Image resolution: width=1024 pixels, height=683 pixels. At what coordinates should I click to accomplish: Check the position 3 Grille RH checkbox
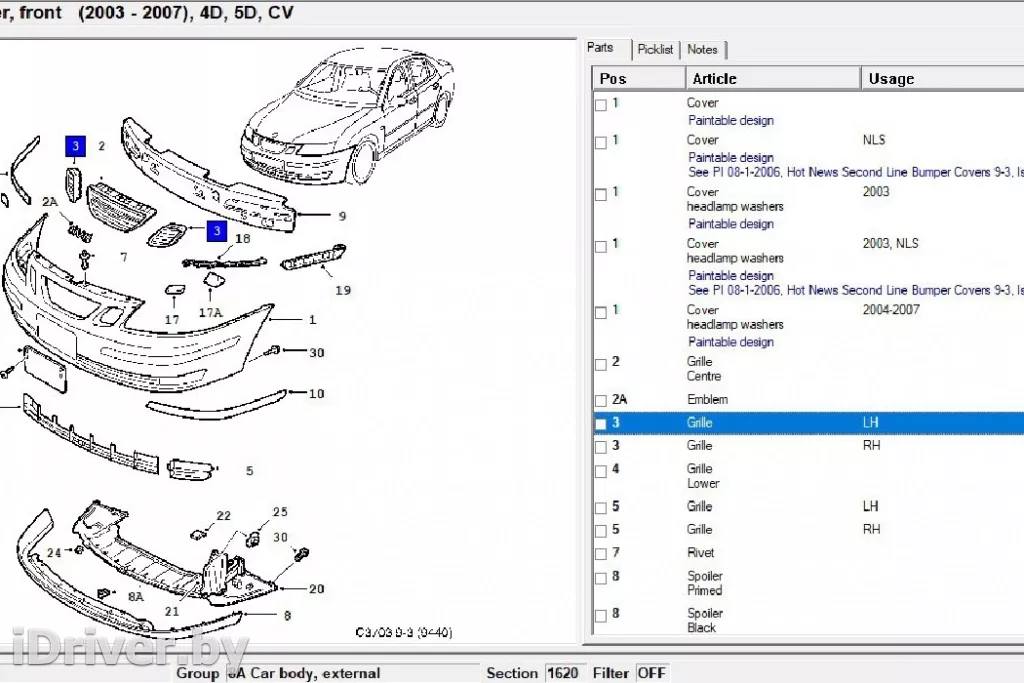tap(601, 447)
